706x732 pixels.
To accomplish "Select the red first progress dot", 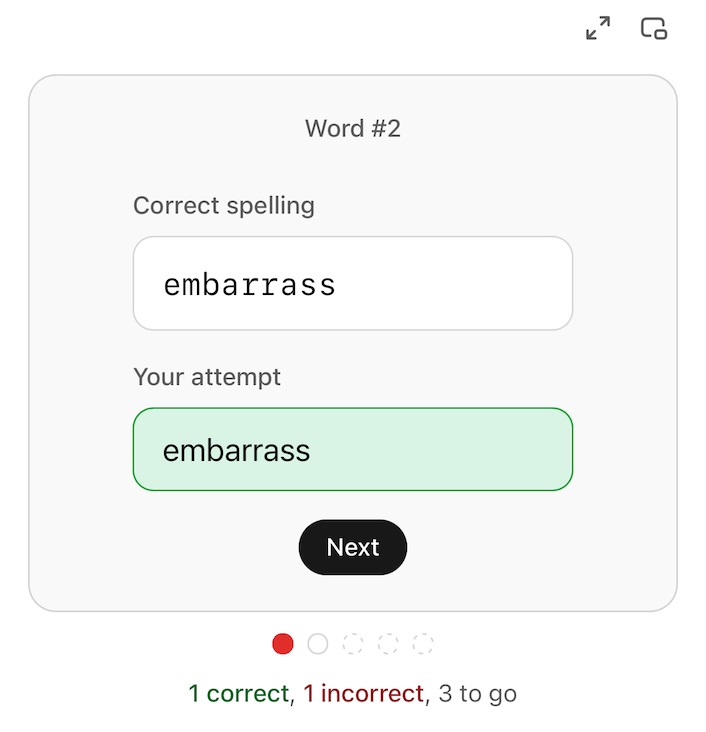I will [283, 644].
